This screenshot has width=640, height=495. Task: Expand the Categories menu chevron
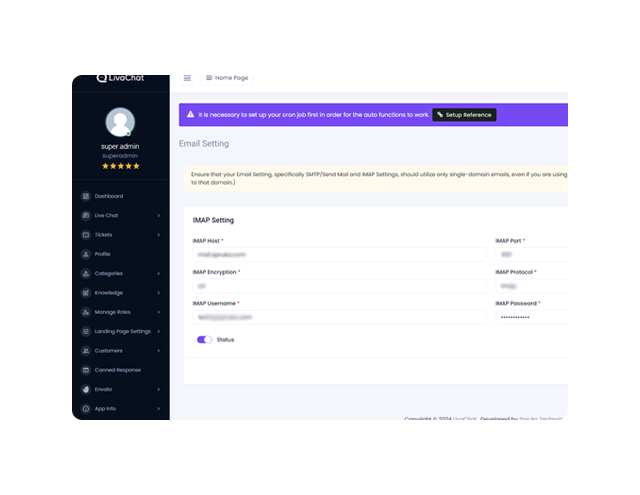tap(159, 273)
